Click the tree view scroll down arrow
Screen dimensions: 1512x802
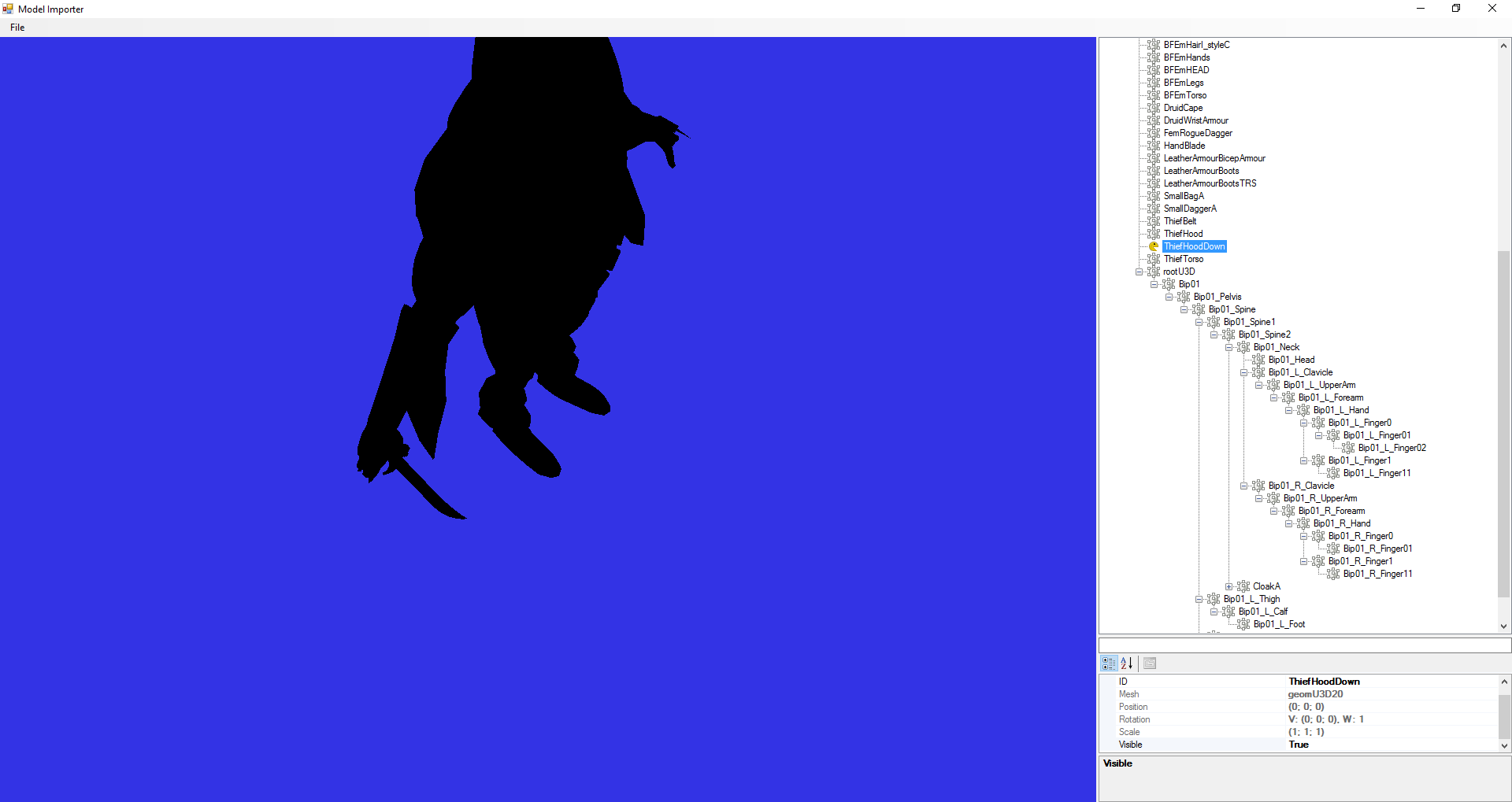pyautogui.click(x=1503, y=626)
